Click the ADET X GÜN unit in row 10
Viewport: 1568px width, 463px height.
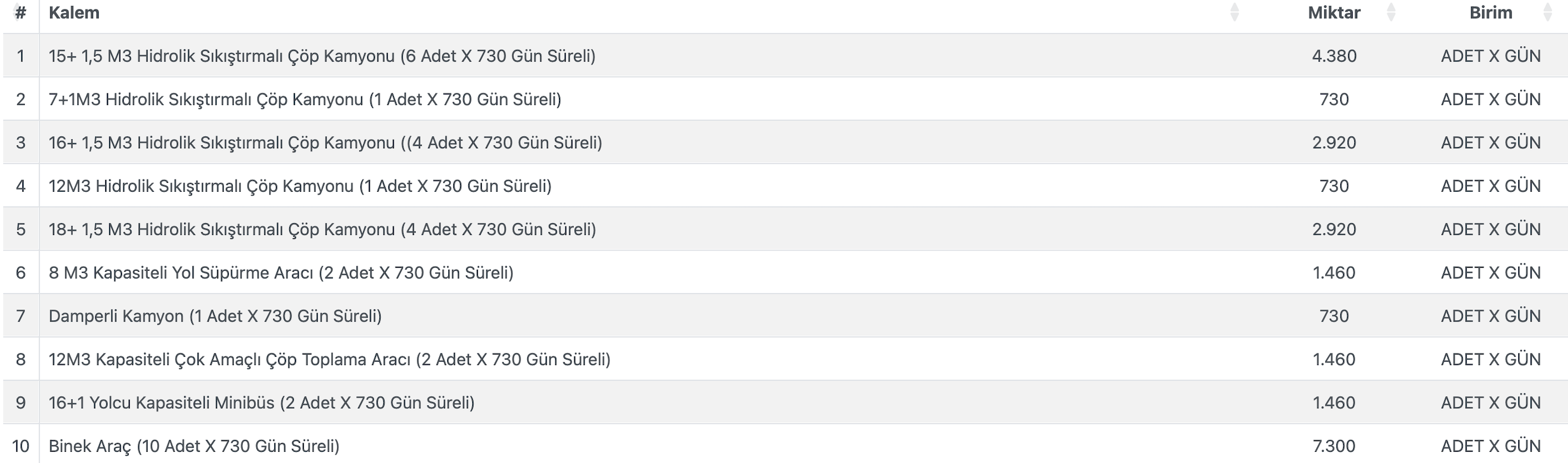pos(1490,446)
